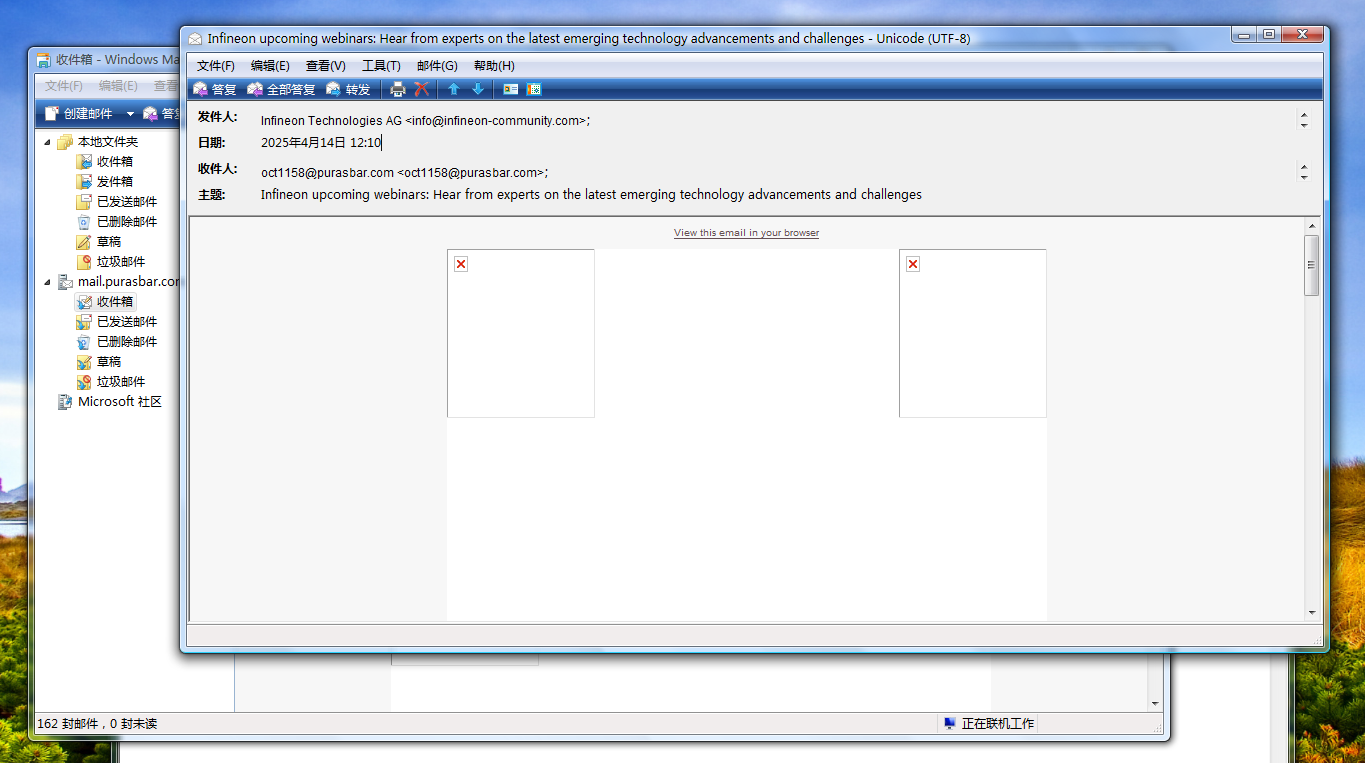Collapse the 本地文件夹 tree node
The width and height of the screenshot is (1365, 763).
pos(47,142)
